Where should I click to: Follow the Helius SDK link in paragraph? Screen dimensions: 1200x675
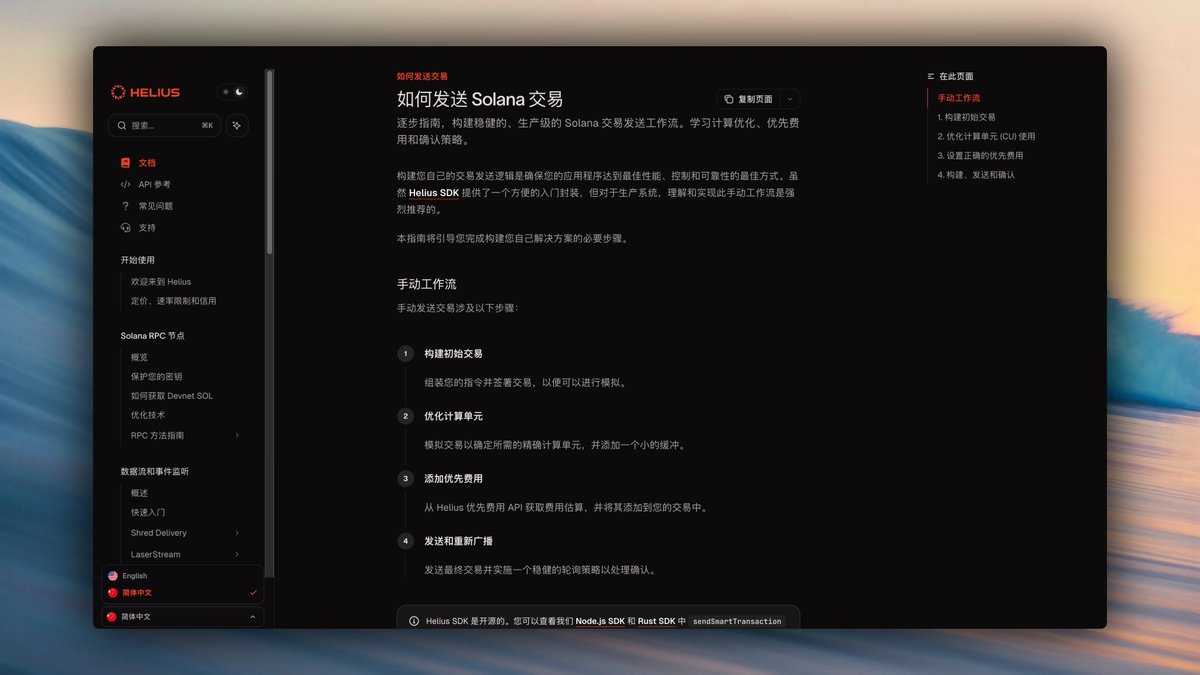pyautogui.click(x=433, y=192)
